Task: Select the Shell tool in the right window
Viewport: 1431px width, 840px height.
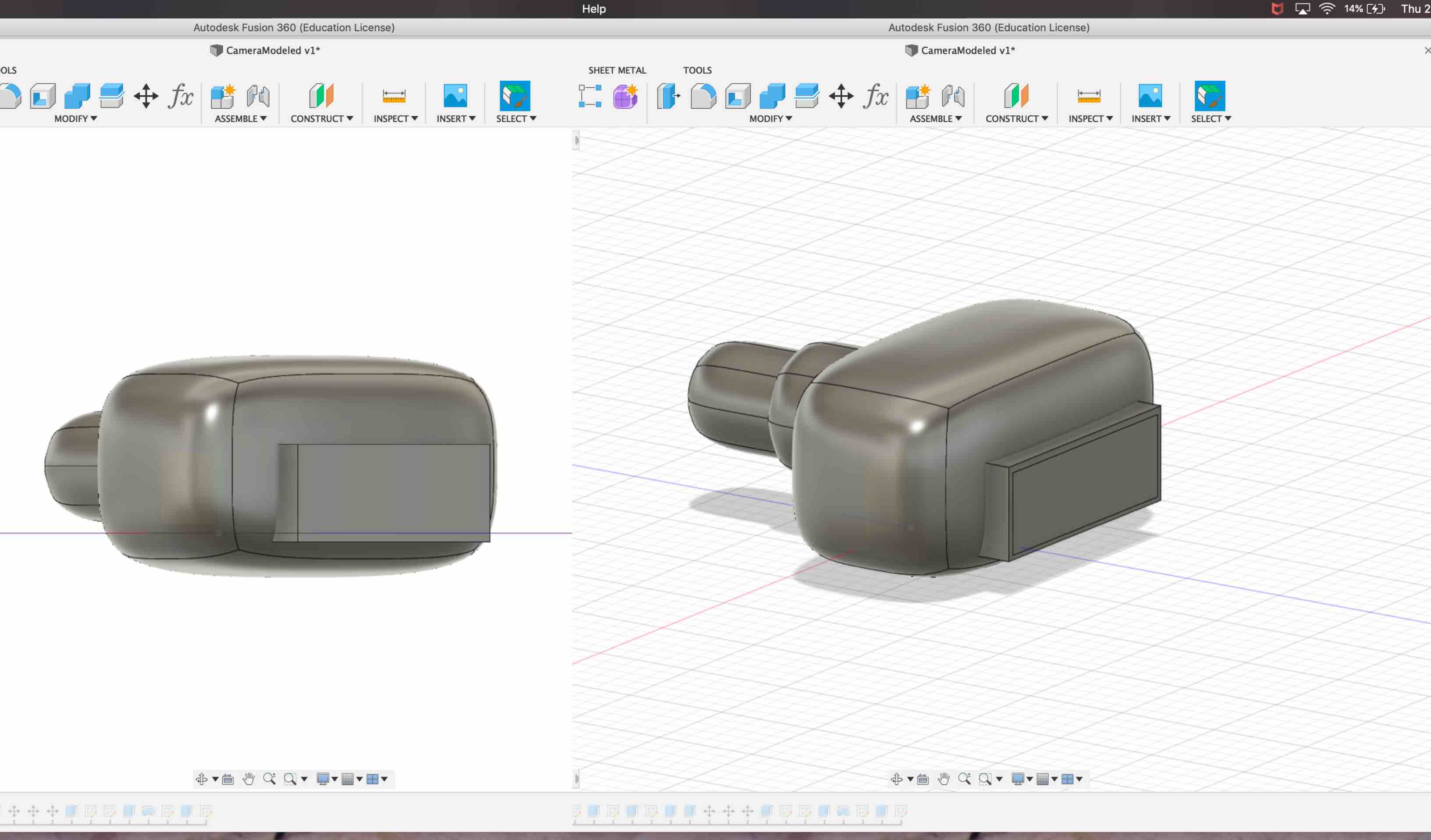Action: coord(738,96)
